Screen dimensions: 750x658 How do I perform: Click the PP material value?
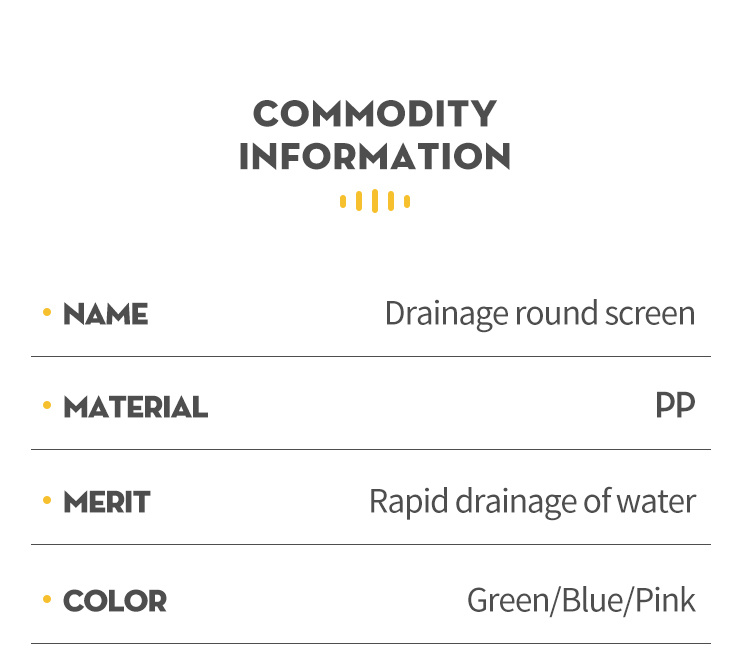point(675,406)
